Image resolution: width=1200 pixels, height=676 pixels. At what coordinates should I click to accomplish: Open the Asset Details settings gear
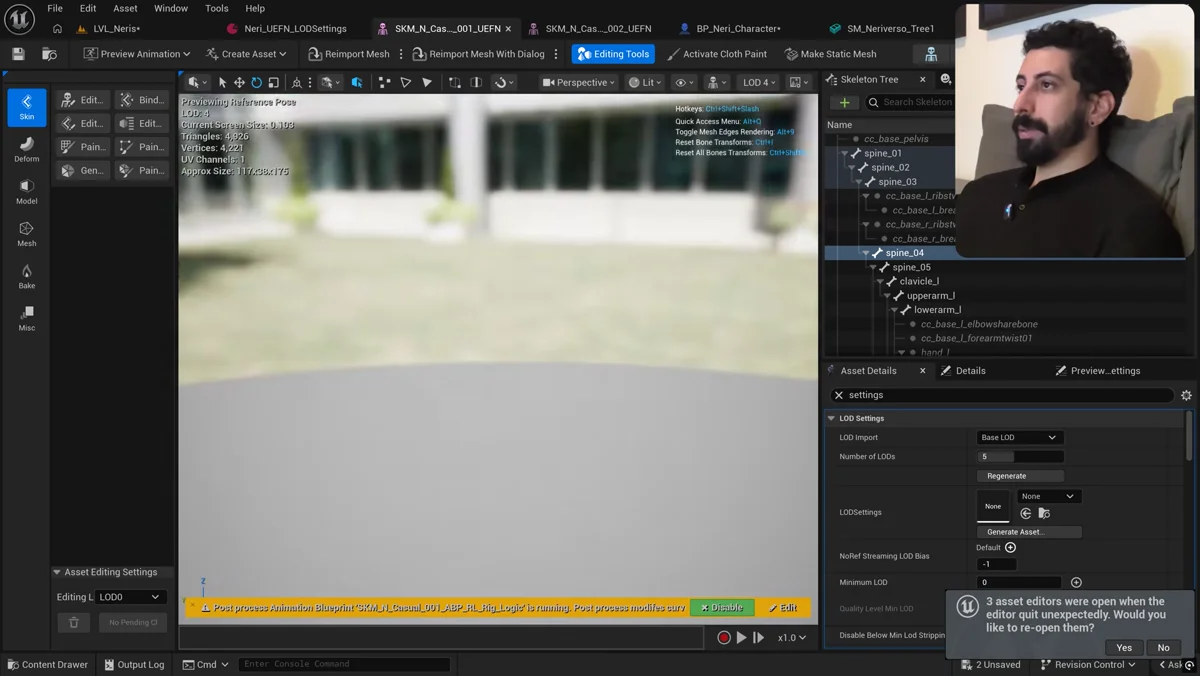1186,395
